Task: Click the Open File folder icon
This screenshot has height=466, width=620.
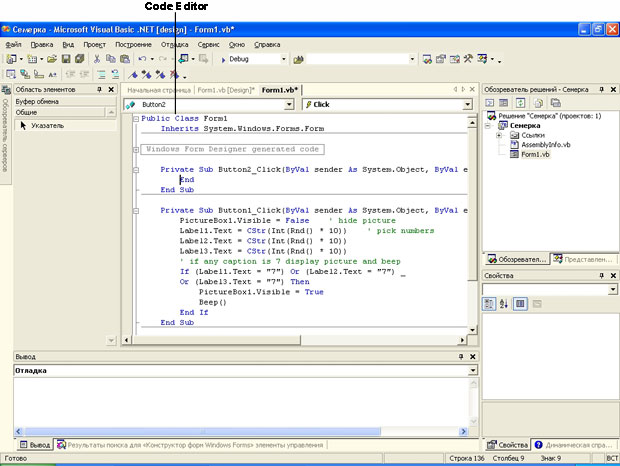Action: 52,59
